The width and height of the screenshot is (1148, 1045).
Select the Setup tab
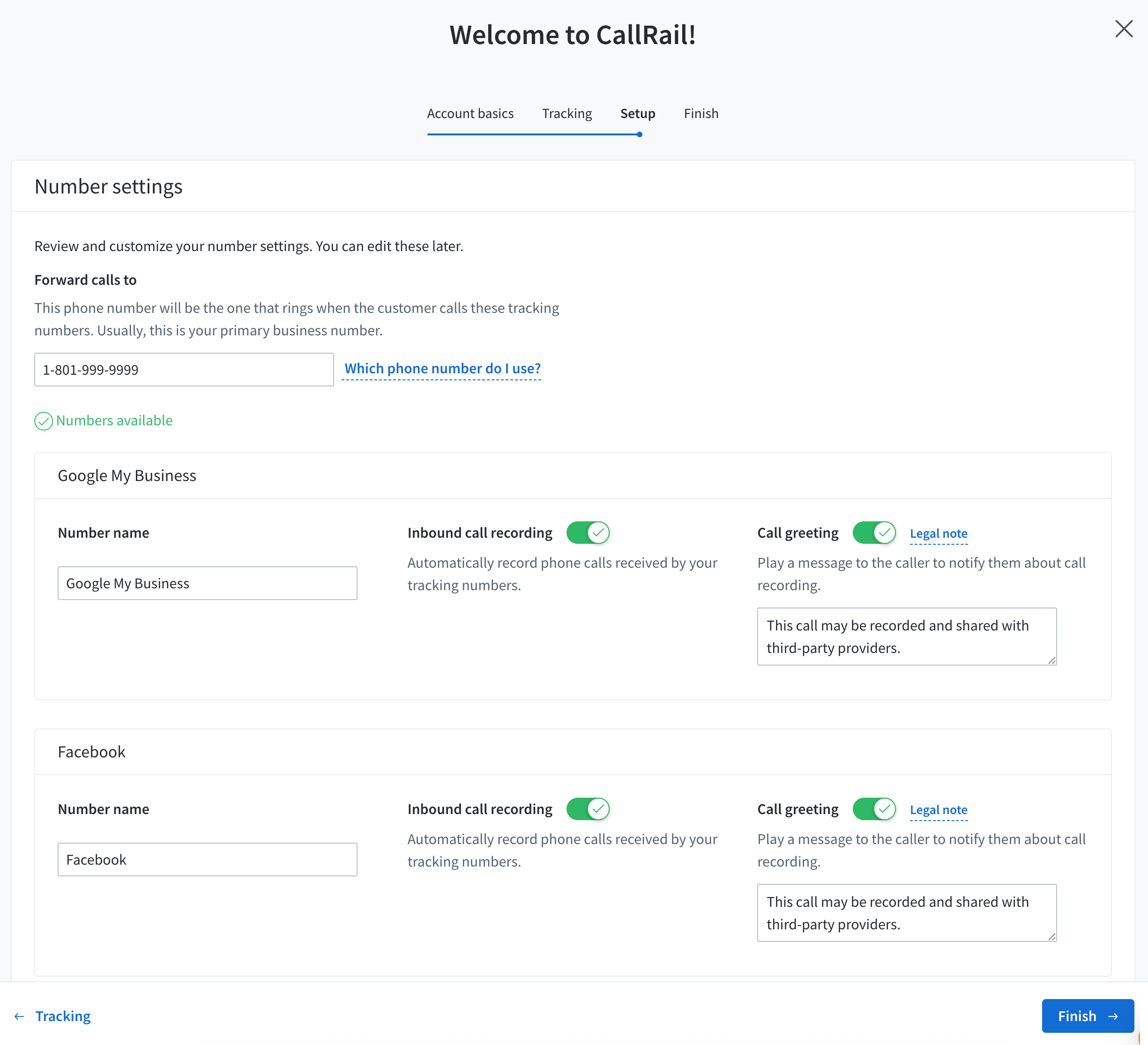pos(637,113)
